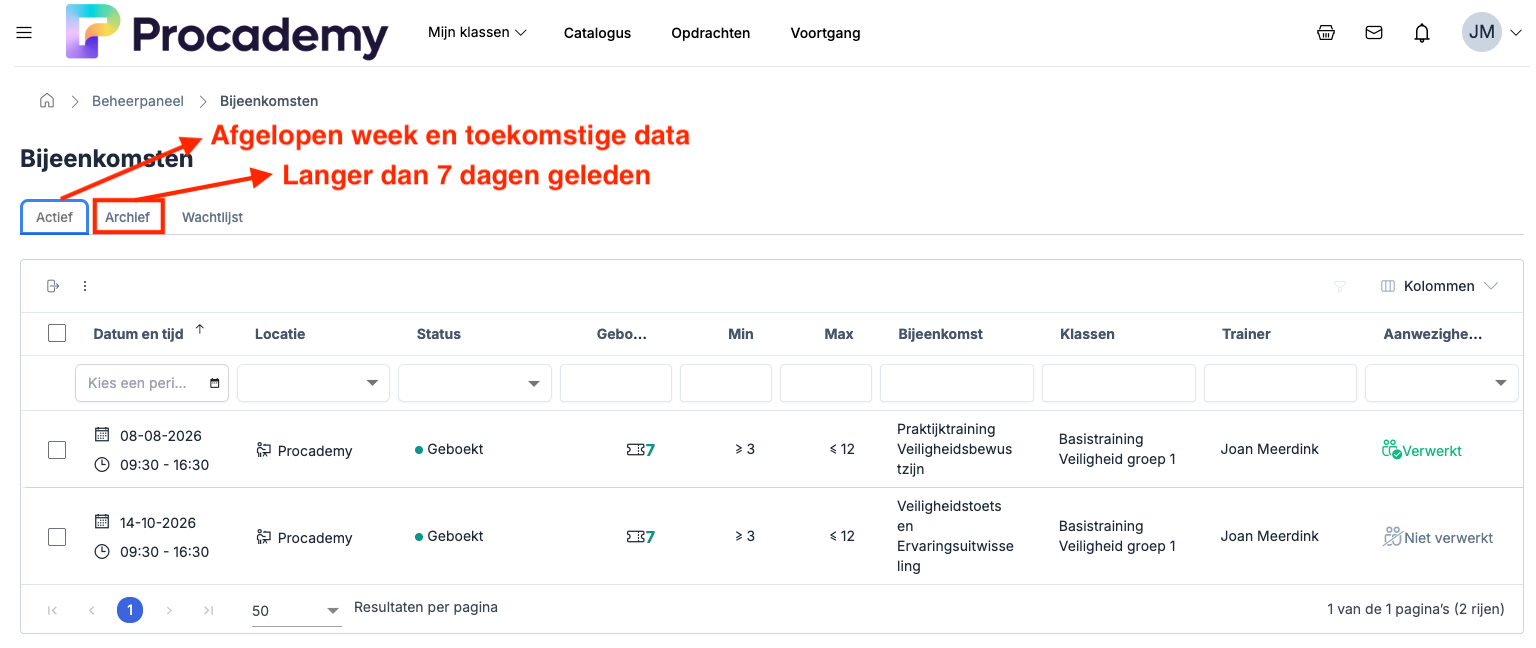Image resolution: width=1536 pixels, height=648 pixels.
Task: Click the filter funnel icon
Action: click(x=1340, y=287)
